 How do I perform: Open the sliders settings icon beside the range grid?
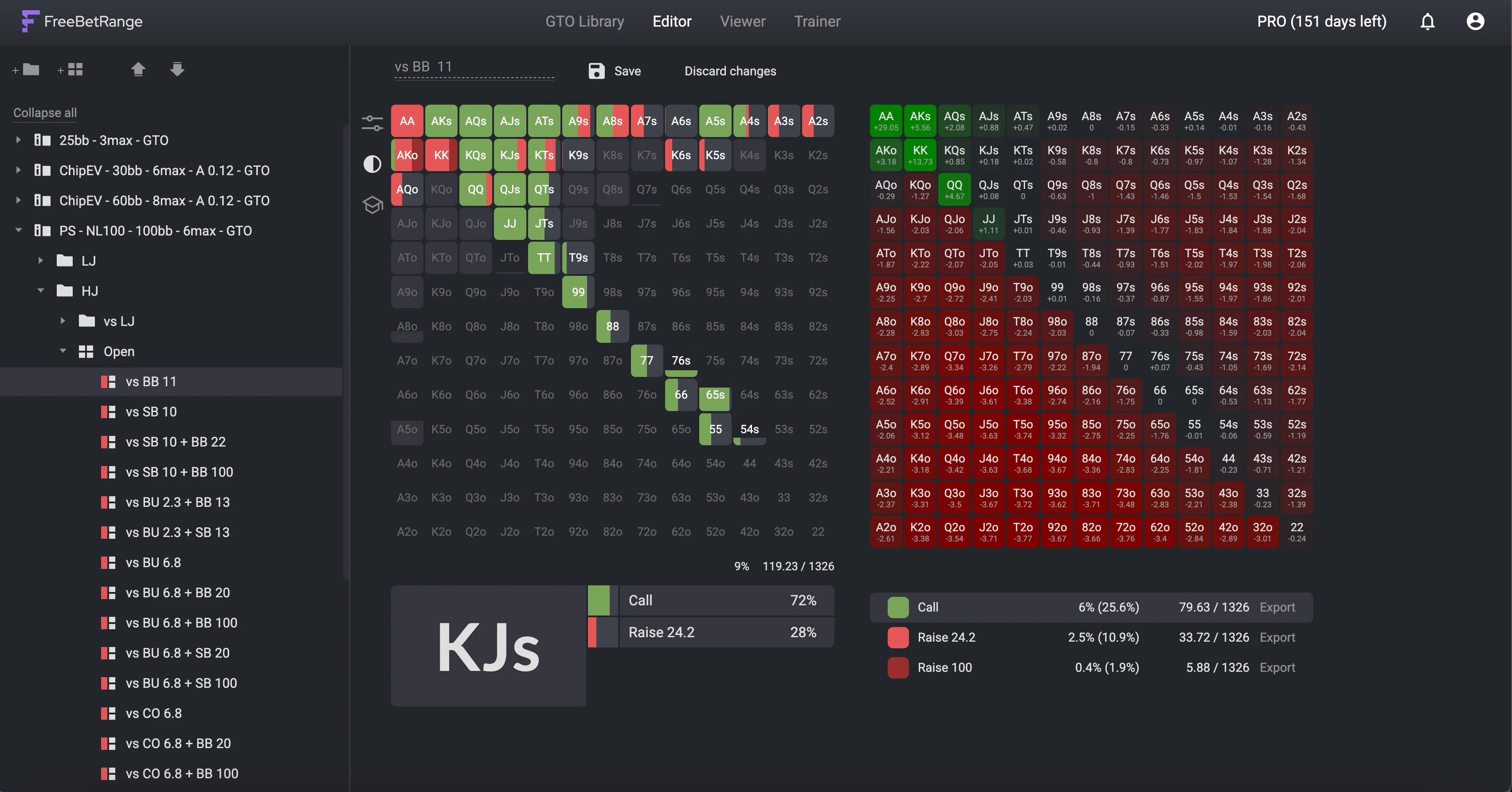[372, 123]
